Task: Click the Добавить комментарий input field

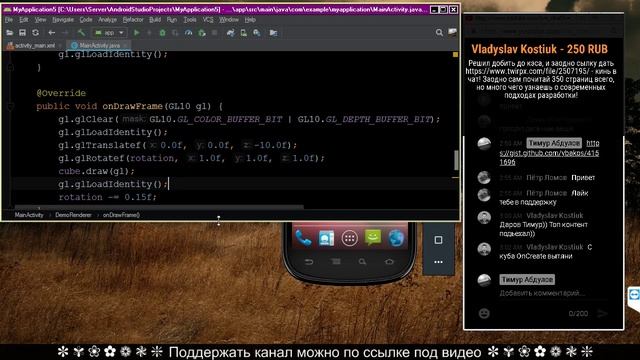Action: [x=543, y=293]
